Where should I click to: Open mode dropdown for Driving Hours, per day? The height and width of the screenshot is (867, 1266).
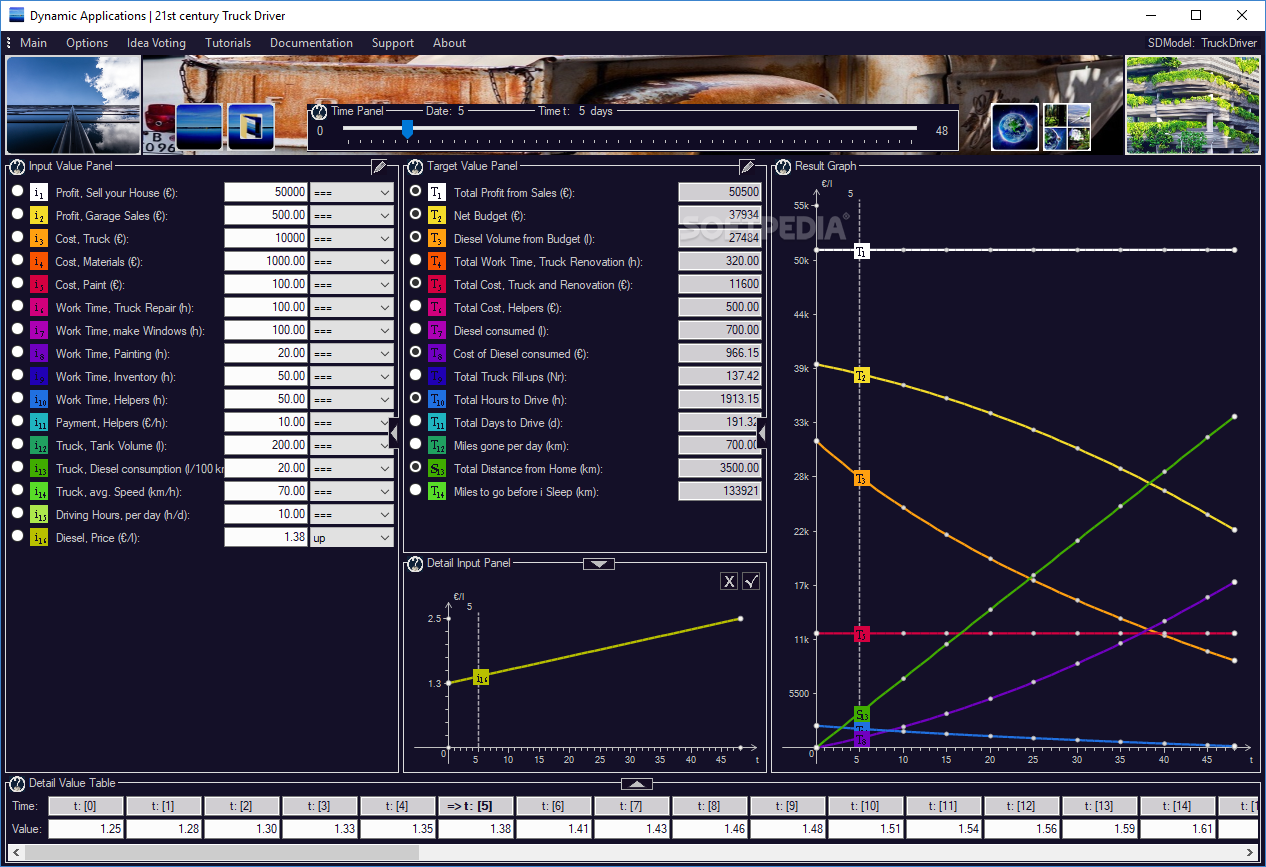coord(352,514)
